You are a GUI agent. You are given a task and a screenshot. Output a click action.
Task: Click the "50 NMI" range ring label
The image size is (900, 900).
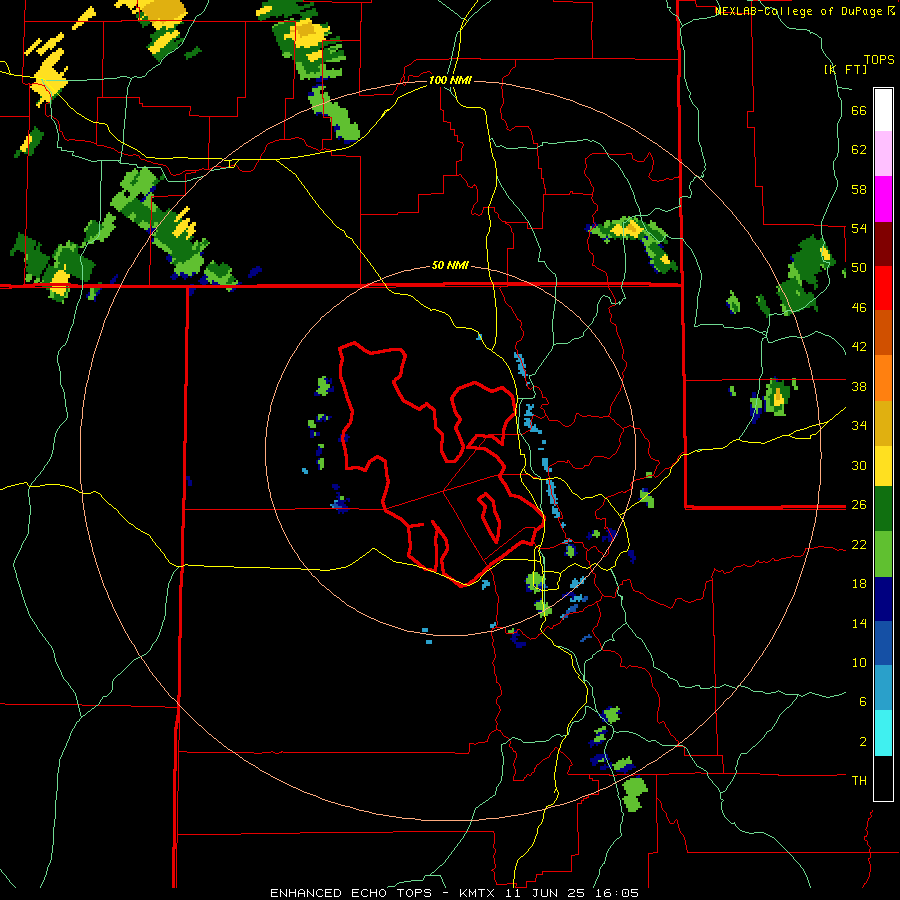point(449,265)
